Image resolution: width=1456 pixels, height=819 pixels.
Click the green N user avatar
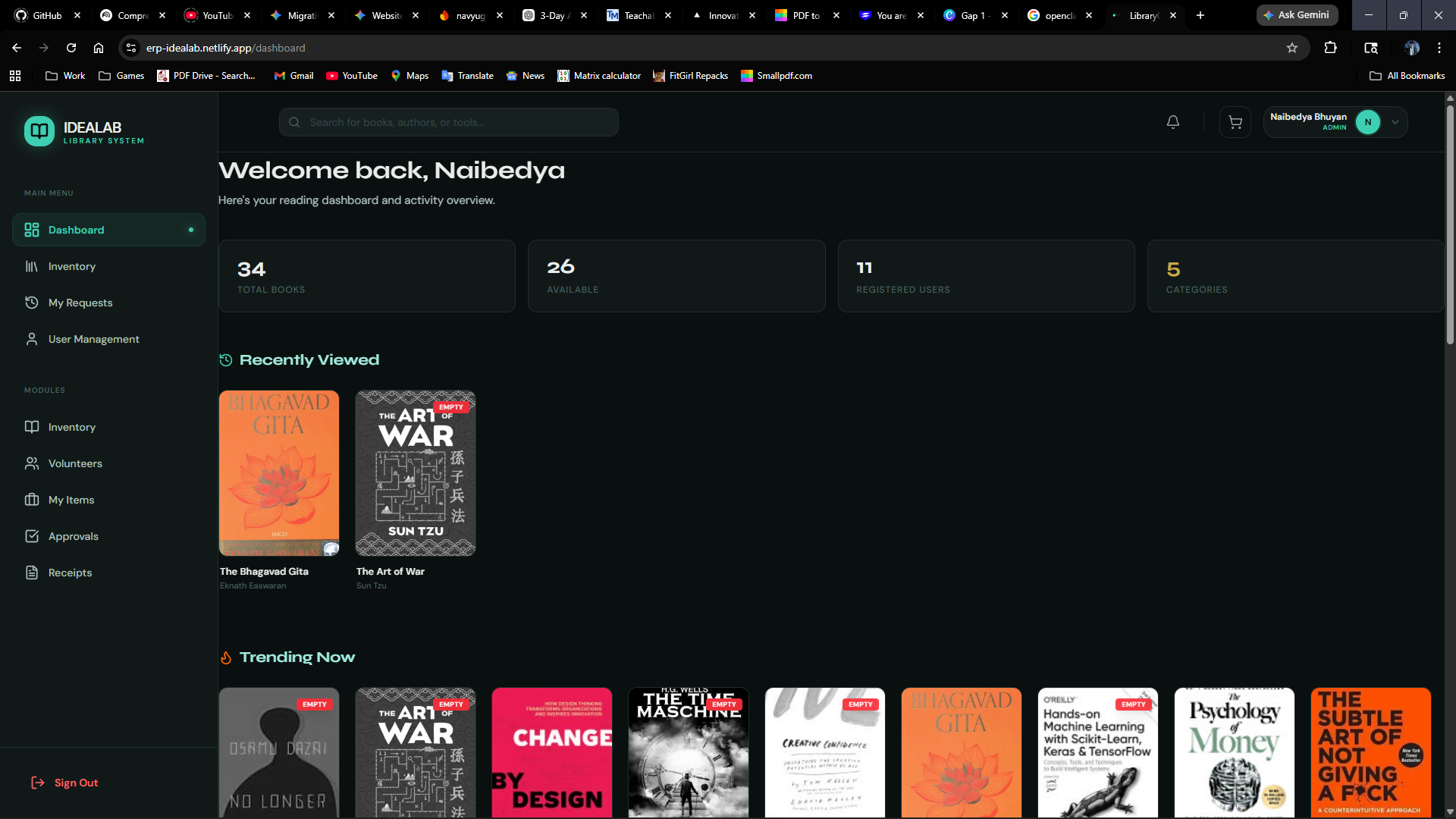(1368, 122)
